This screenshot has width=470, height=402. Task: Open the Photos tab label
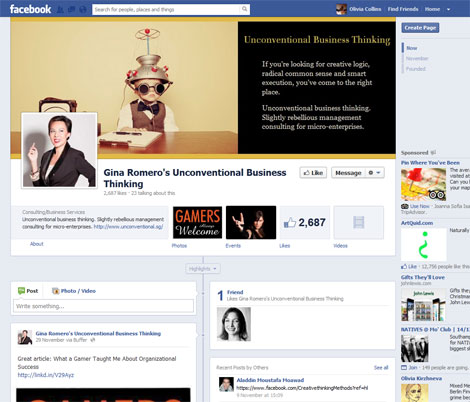179,246
